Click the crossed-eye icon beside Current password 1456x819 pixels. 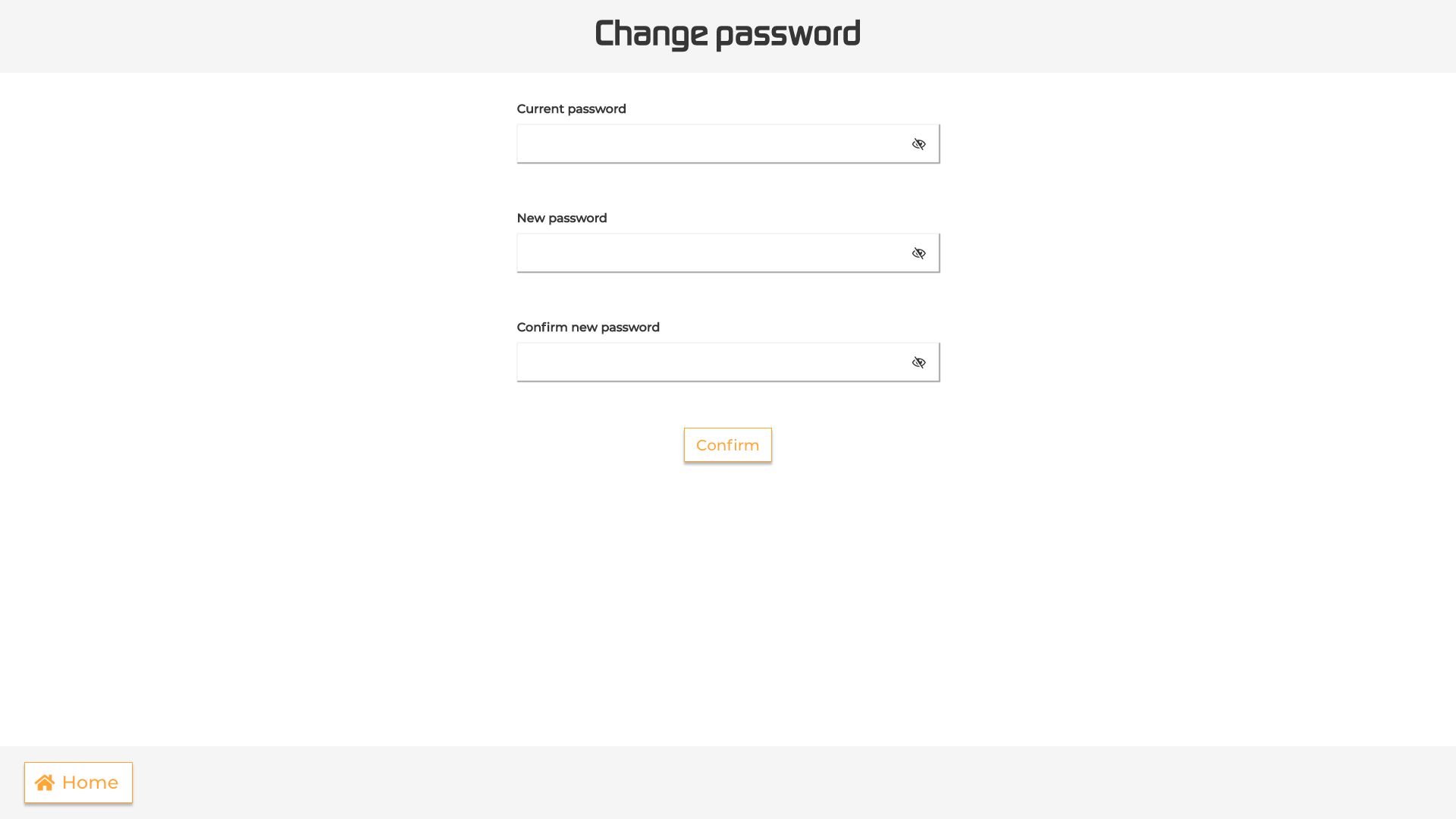click(x=918, y=143)
